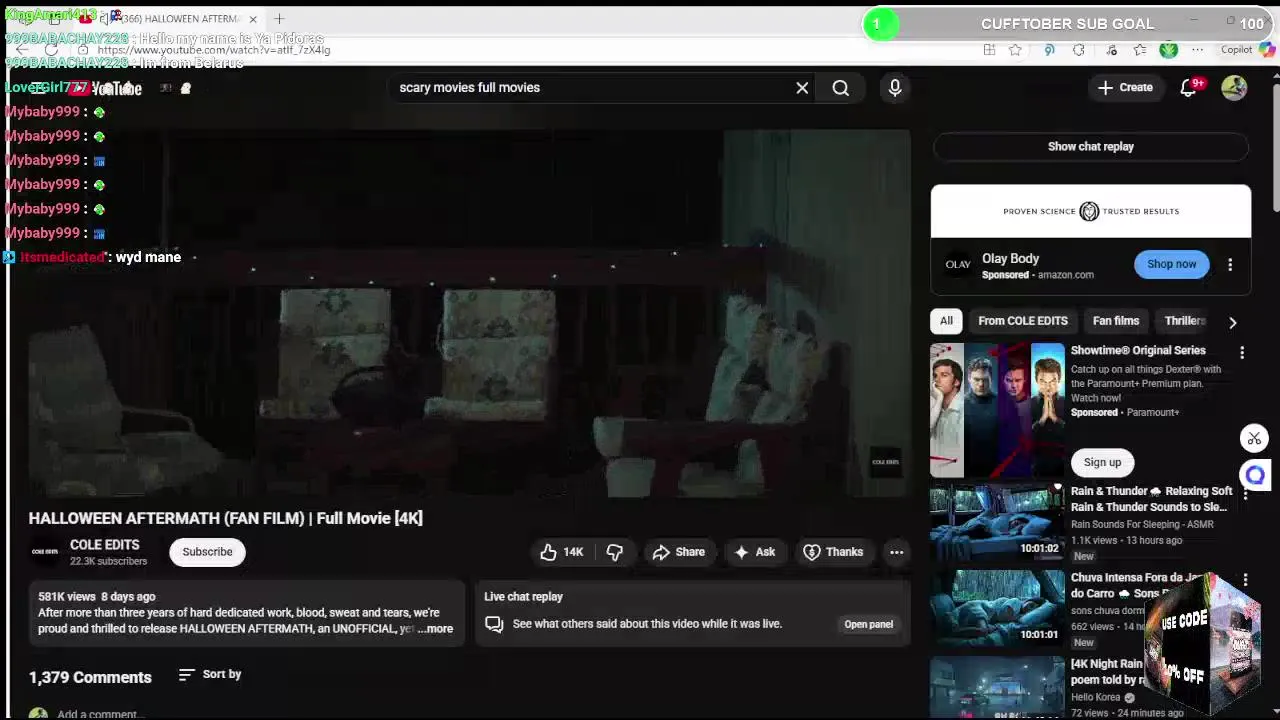The height and width of the screenshot is (720, 1280).
Task: Open the Rain & Thunder video title
Action: tap(1151, 499)
